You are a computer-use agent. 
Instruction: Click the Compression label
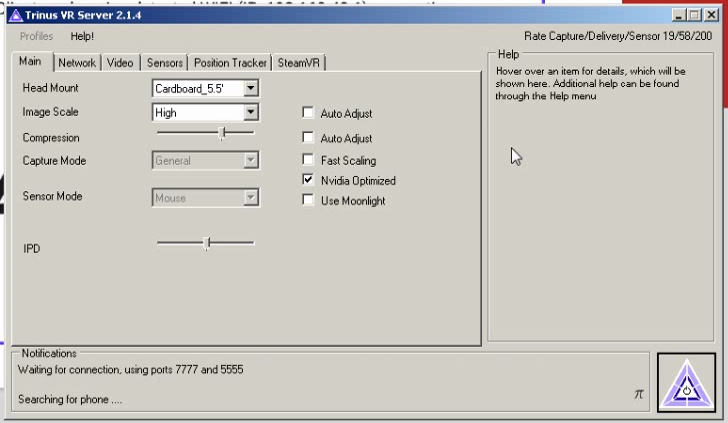tap(51, 138)
